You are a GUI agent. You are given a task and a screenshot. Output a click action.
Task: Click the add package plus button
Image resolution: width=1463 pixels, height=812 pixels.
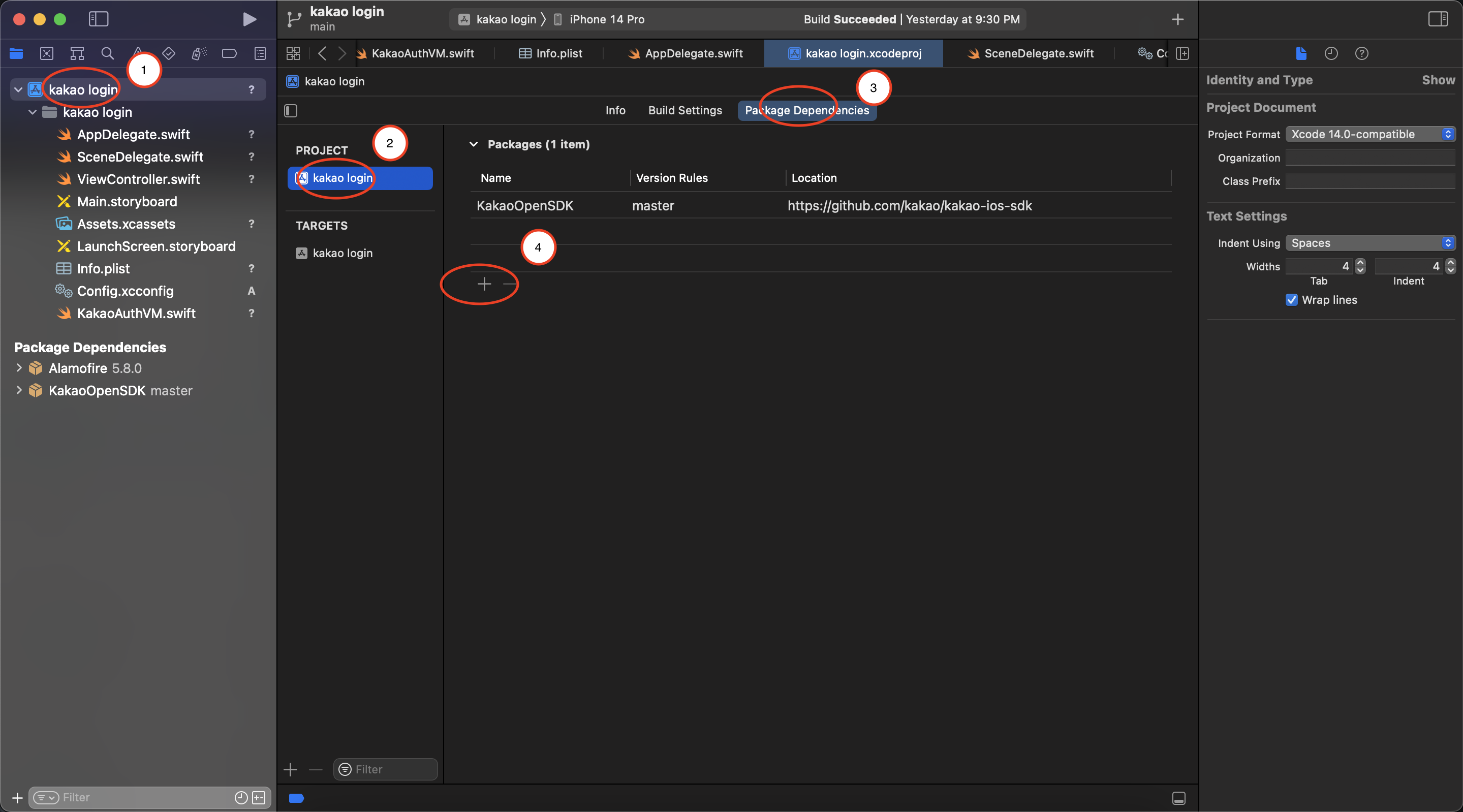484,284
